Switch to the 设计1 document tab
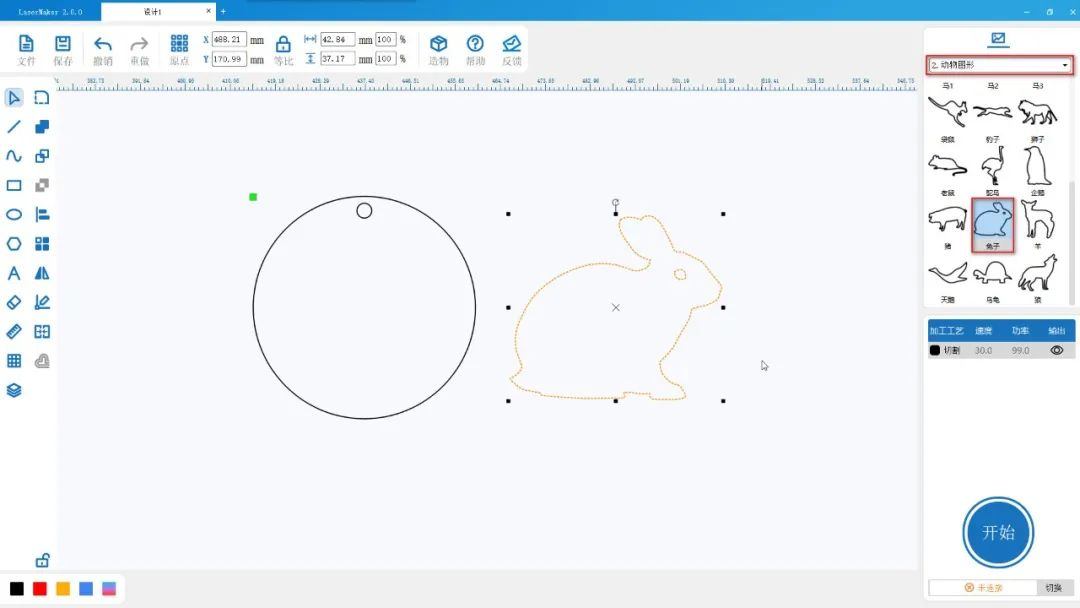Image resolution: width=1080 pixels, height=608 pixels. pos(153,12)
